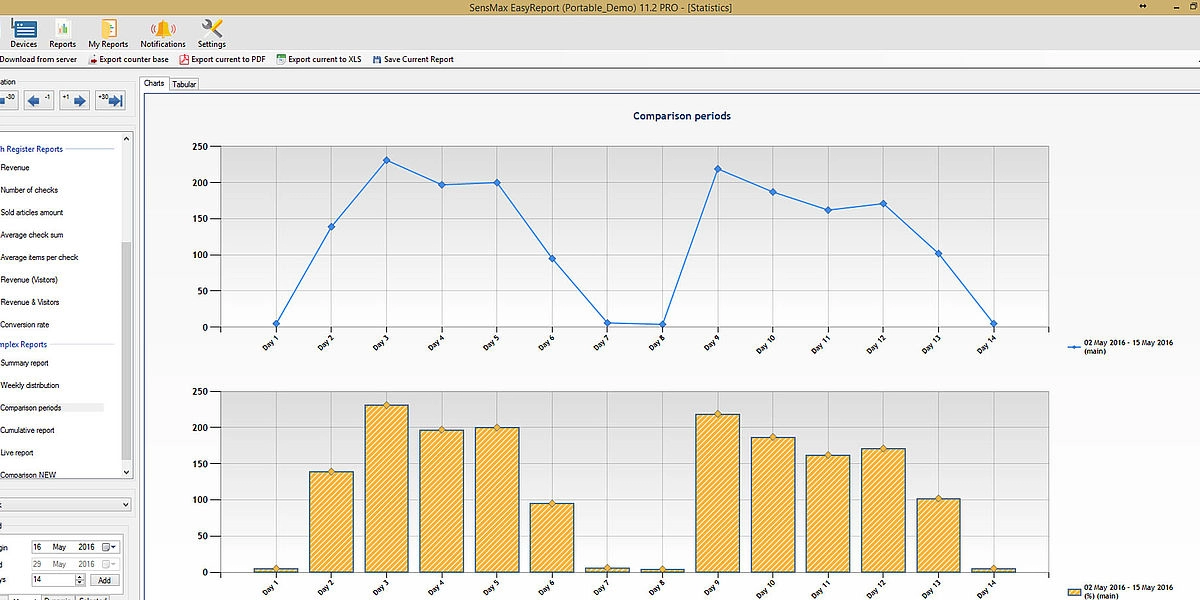Viewport: 1200px width, 600px height.
Task: Select the Charts tab
Action: [x=154, y=84]
